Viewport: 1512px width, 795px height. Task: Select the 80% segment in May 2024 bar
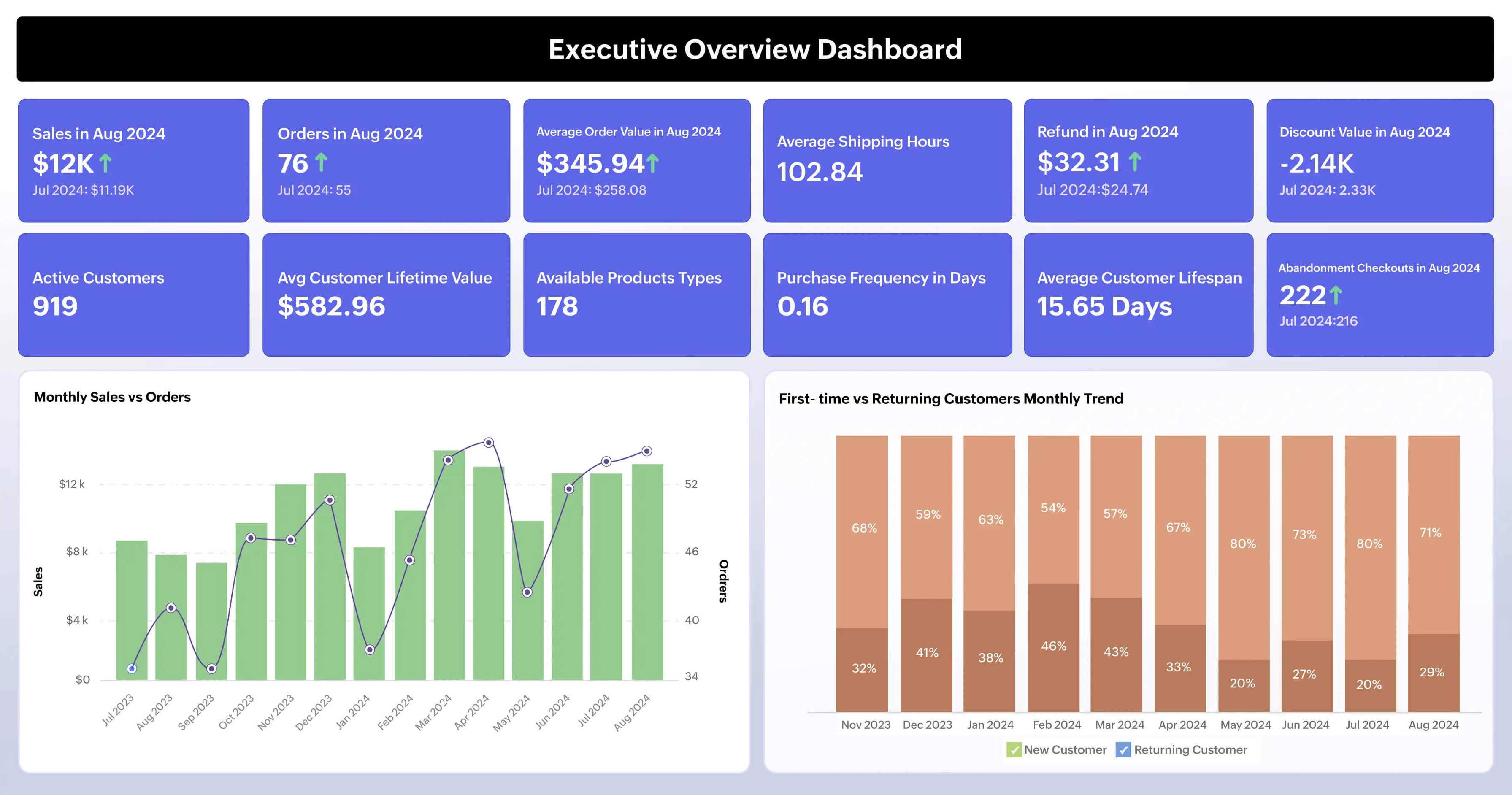tap(1244, 547)
